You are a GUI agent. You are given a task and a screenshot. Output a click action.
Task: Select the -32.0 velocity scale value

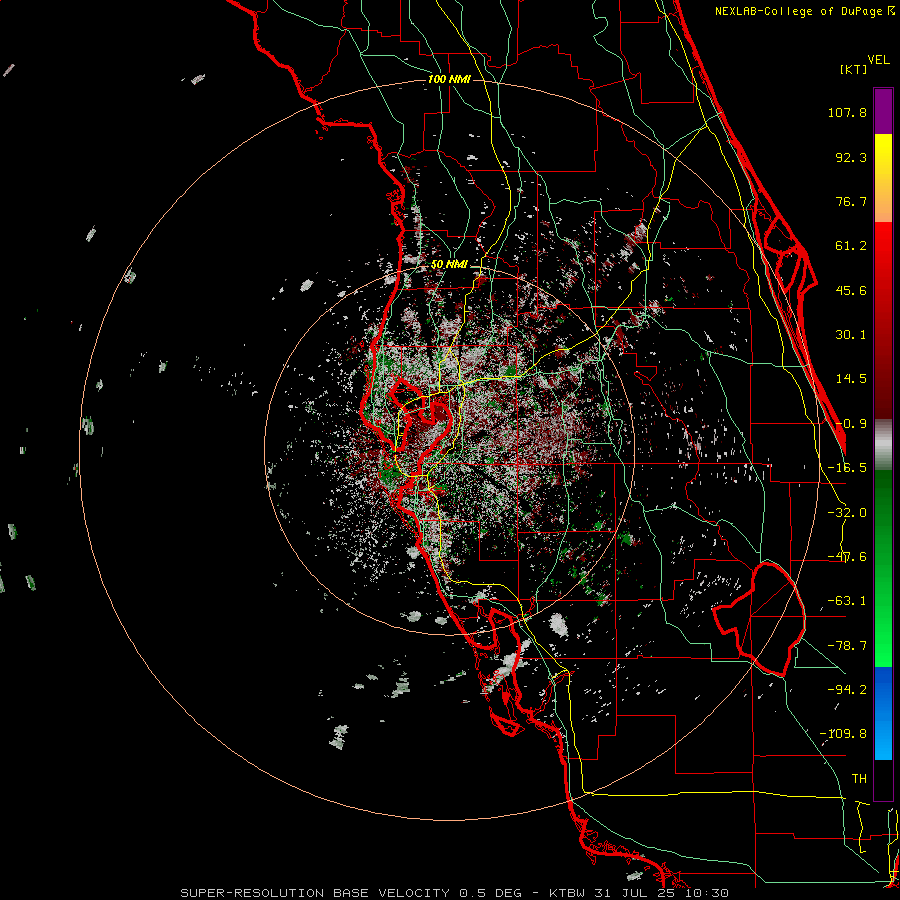pyautogui.click(x=847, y=513)
